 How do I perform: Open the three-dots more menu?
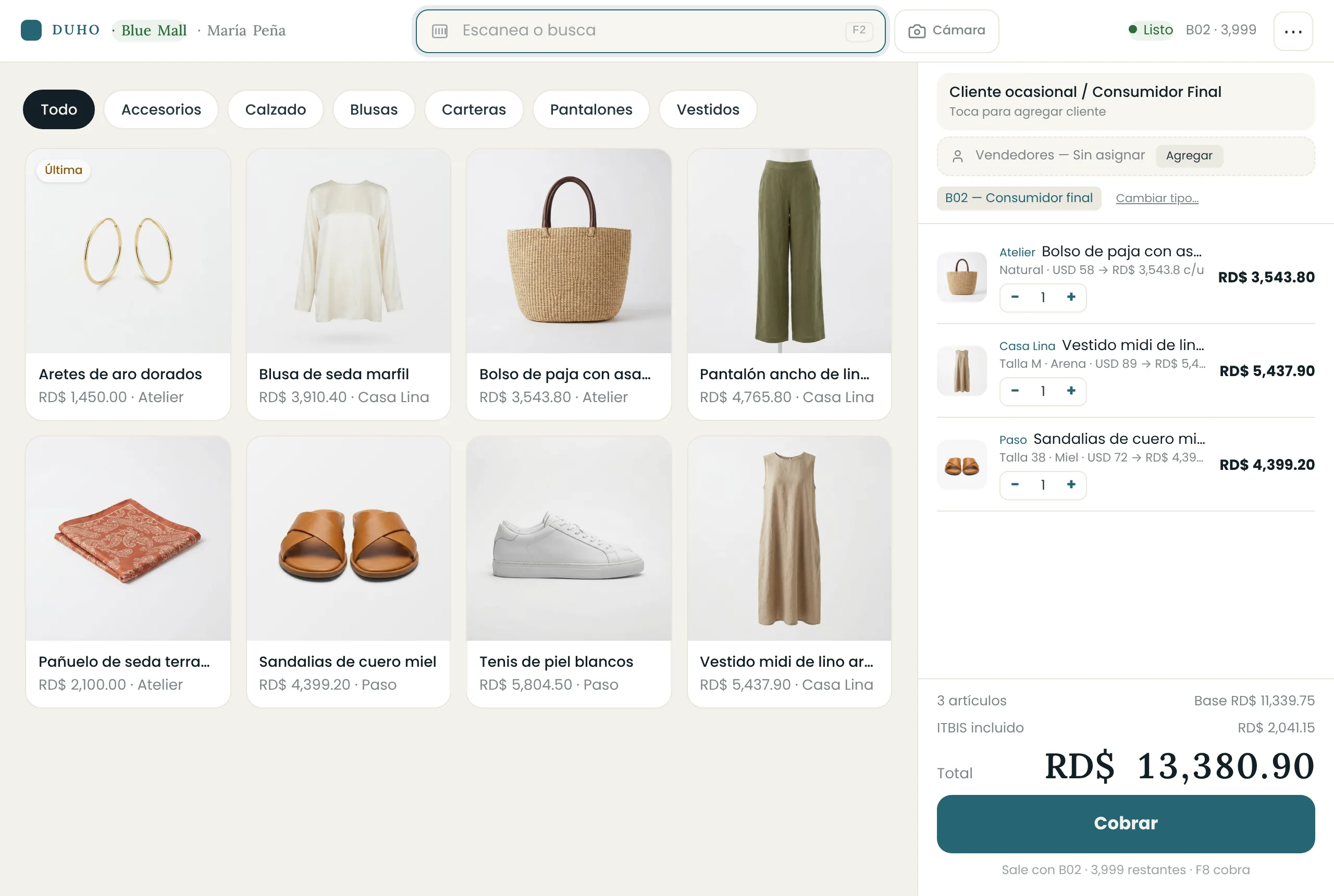click(1293, 31)
